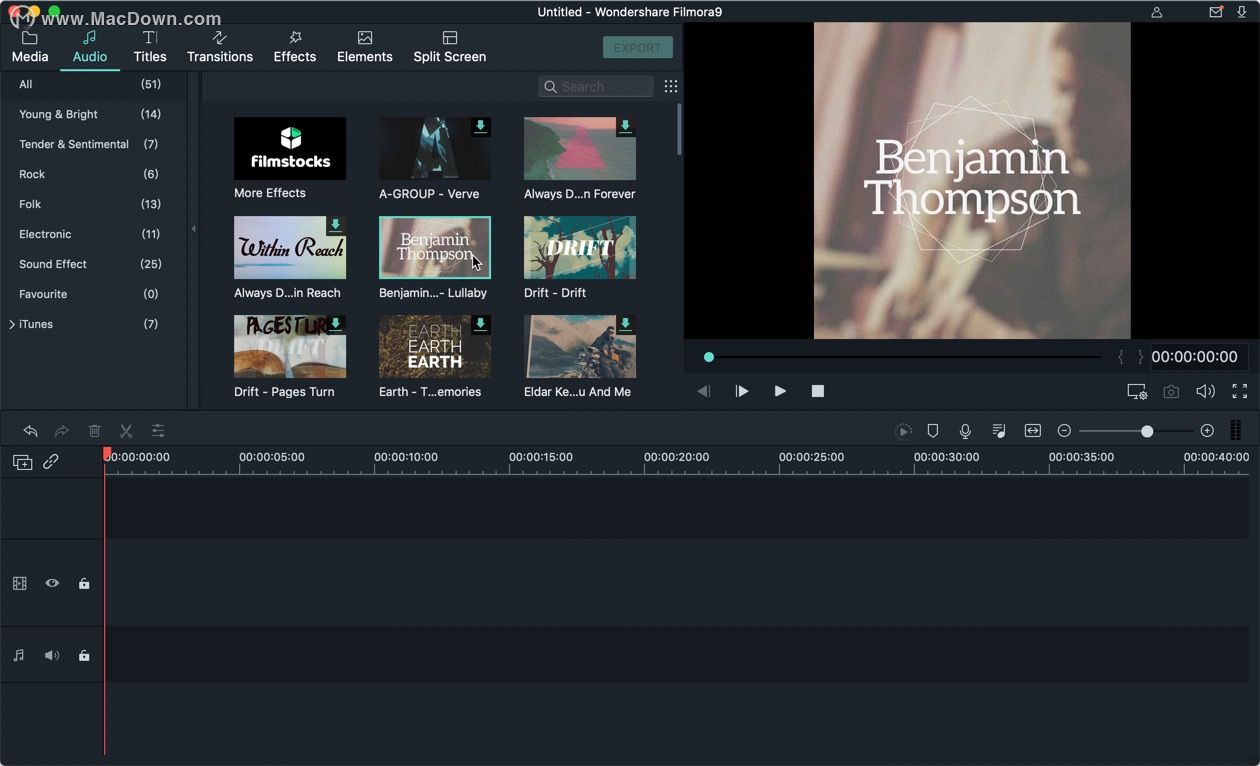The width and height of the screenshot is (1260, 766).
Task: Open the edit adjustments sliders icon
Action: click(x=158, y=431)
